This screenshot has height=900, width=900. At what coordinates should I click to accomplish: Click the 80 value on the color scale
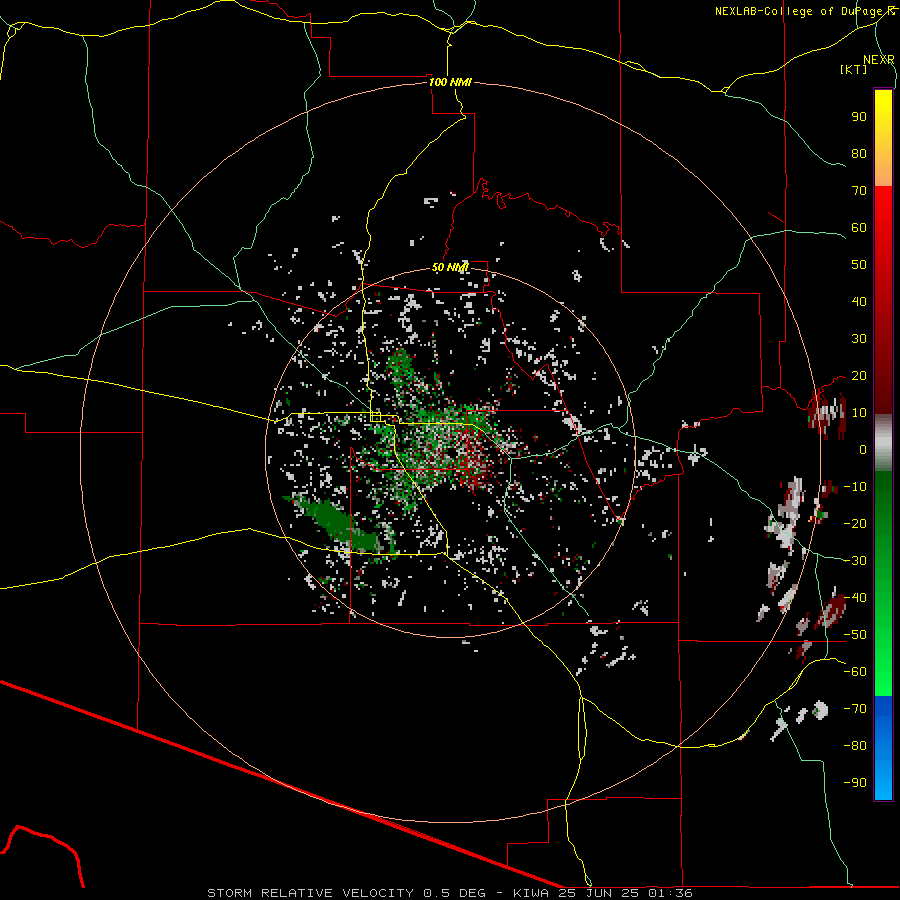pos(859,153)
